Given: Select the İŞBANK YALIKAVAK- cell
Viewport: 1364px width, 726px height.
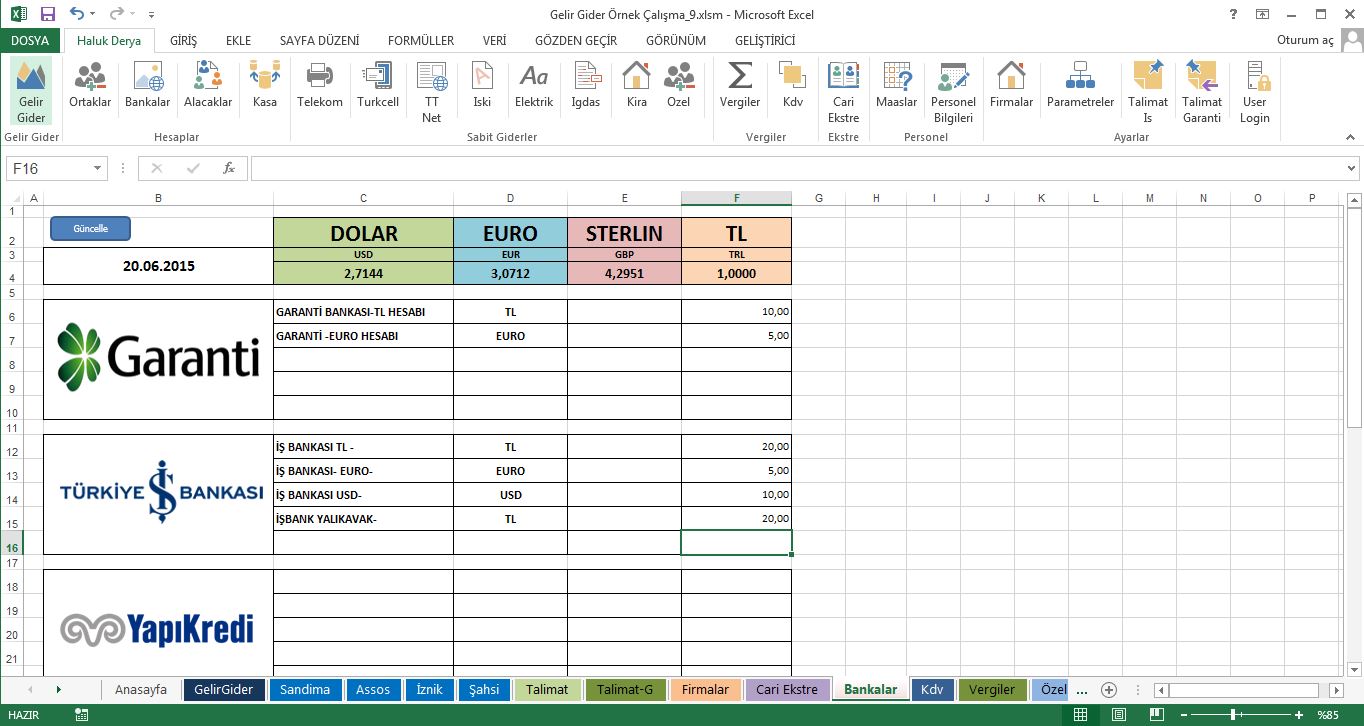Looking at the screenshot, I should 363,519.
